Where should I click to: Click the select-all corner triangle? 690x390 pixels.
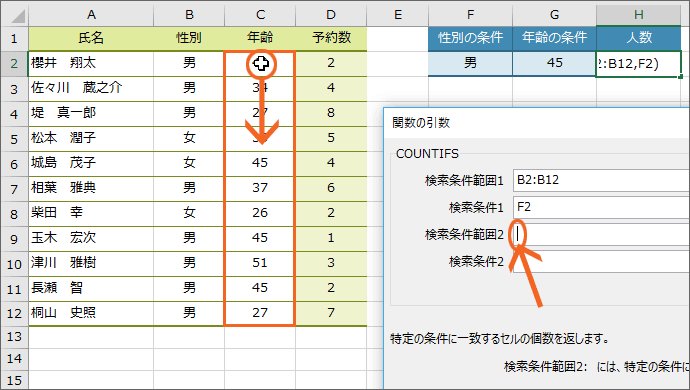pyautogui.click(x=18, y=17)
